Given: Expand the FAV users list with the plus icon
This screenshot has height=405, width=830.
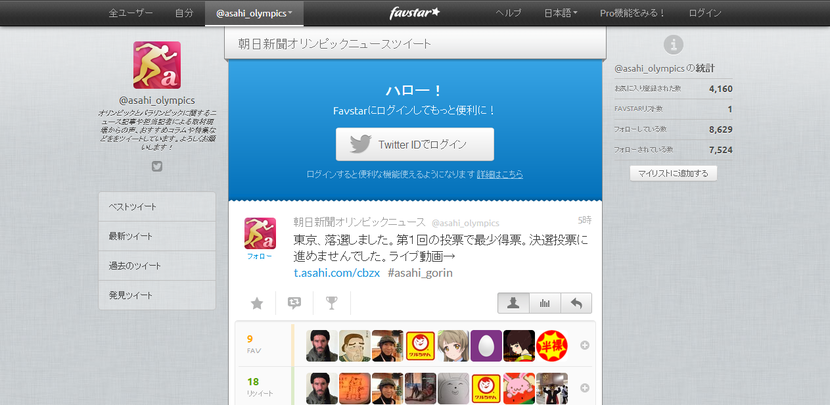Looking at the screenshot, I should click(x=585, y=345).
